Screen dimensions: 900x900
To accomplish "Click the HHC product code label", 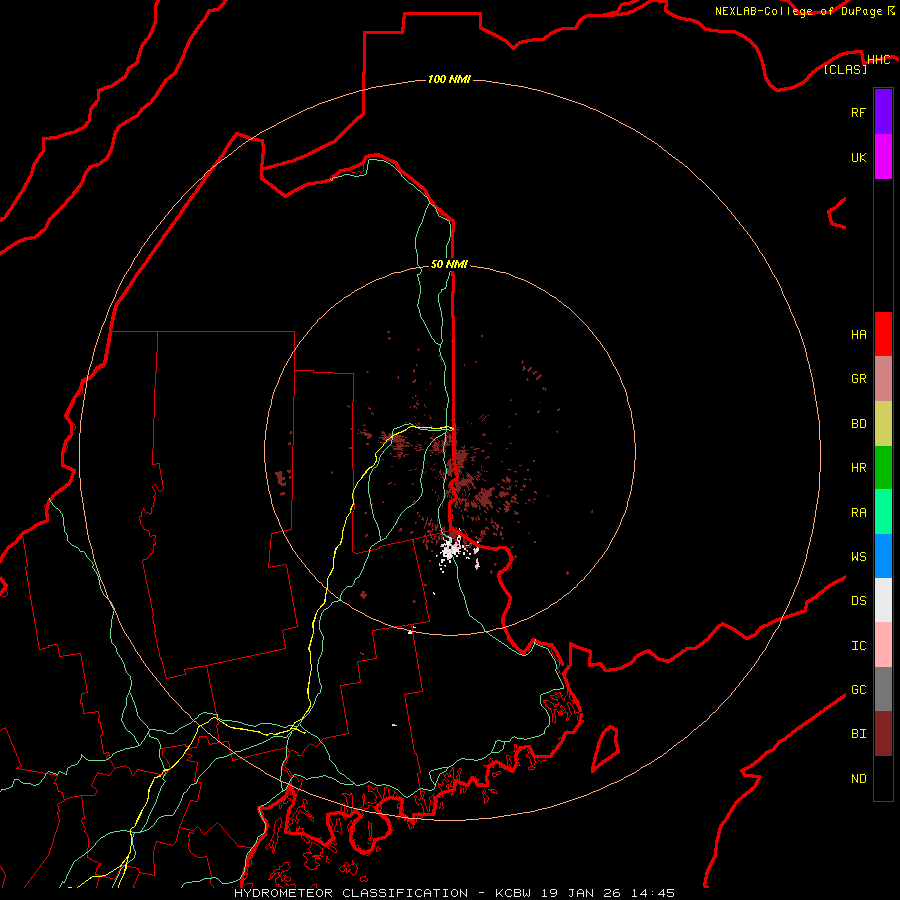I will pos(878,60).
